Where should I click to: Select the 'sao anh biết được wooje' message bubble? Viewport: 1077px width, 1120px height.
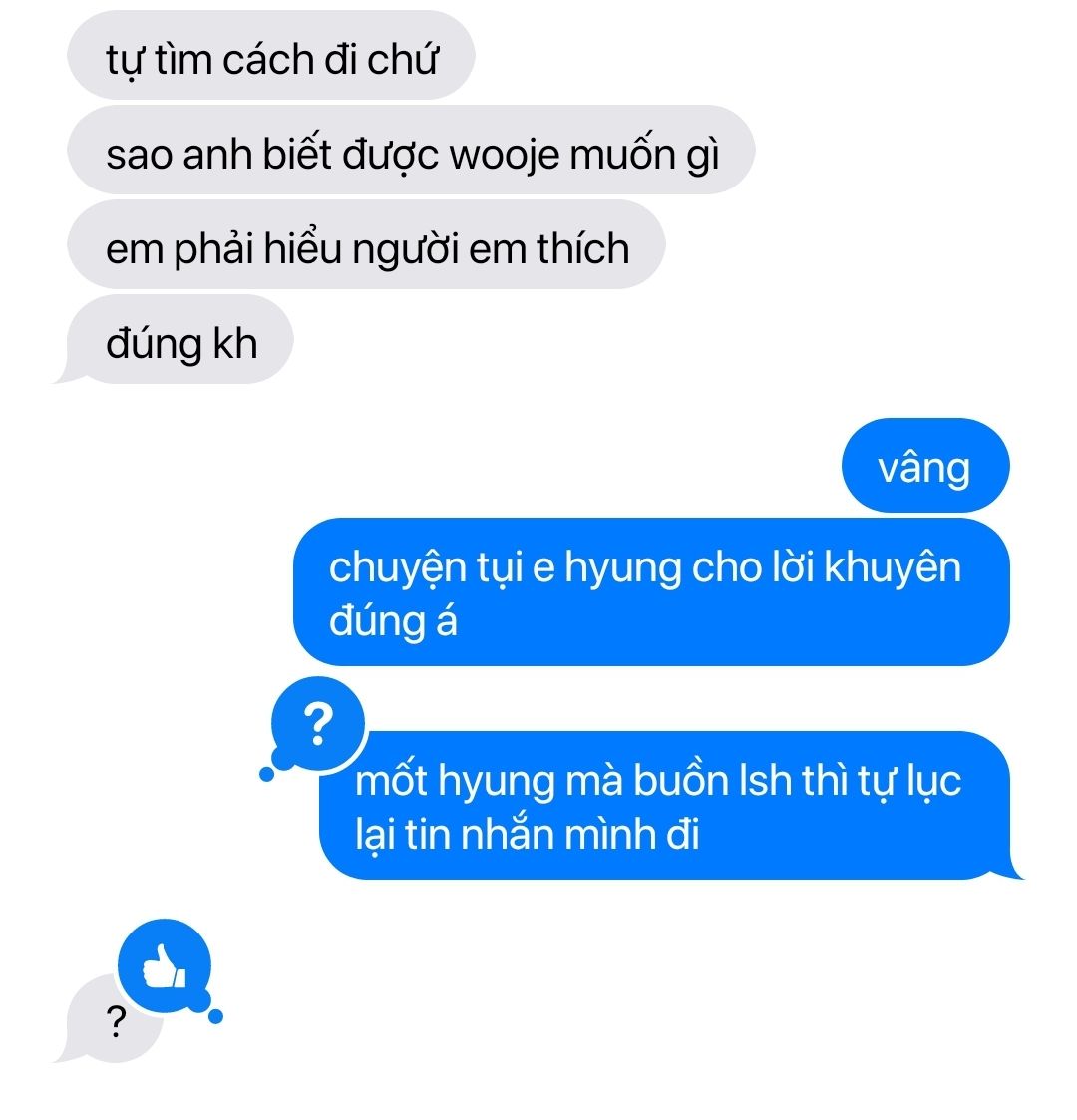[x=412, y=150]
